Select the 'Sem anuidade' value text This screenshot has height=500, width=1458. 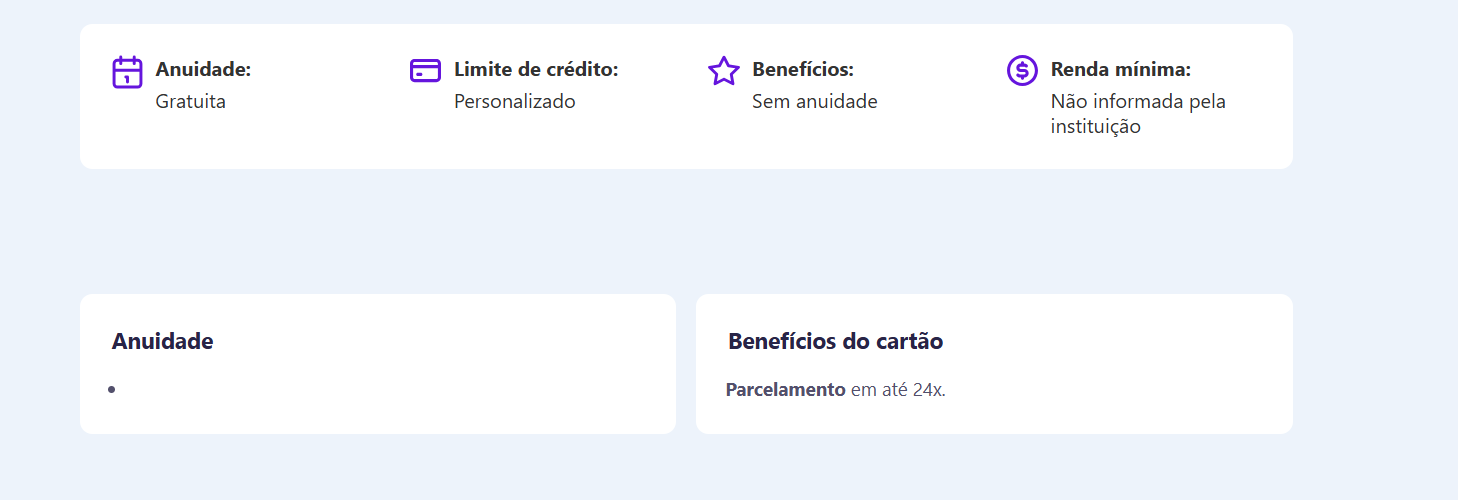(814, 101)
